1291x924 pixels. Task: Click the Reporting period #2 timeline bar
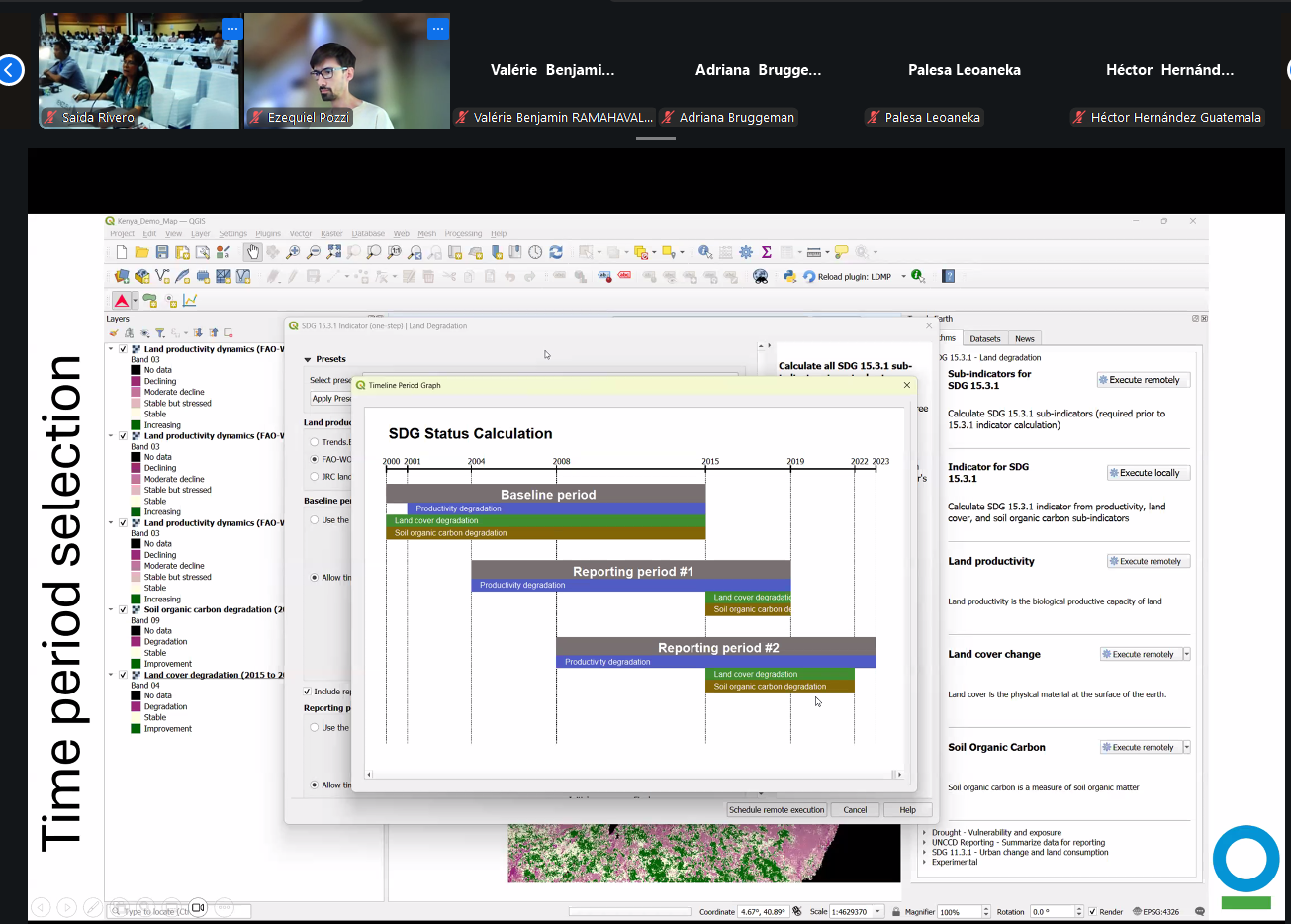[717, 648]
